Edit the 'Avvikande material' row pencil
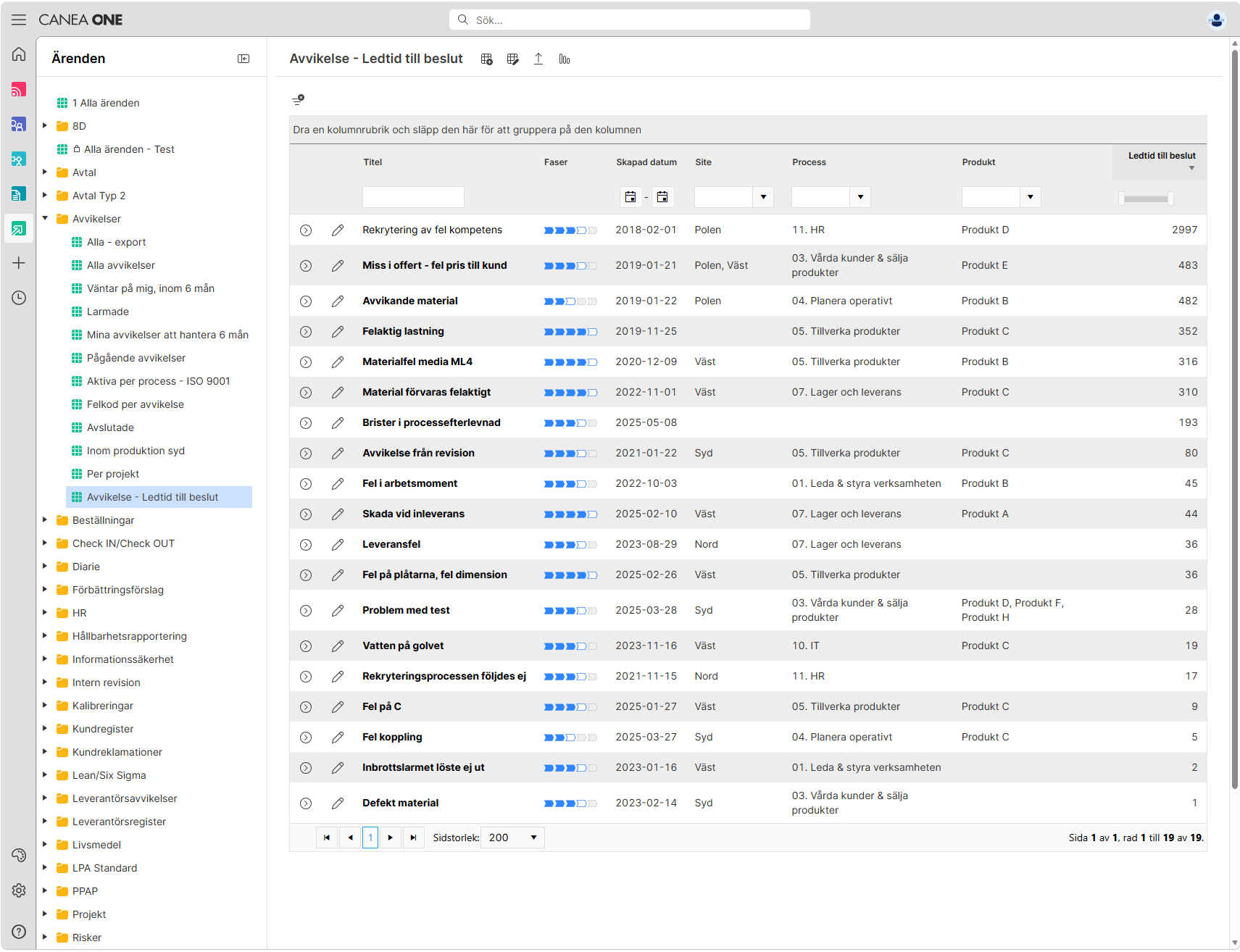 point(338,301)
